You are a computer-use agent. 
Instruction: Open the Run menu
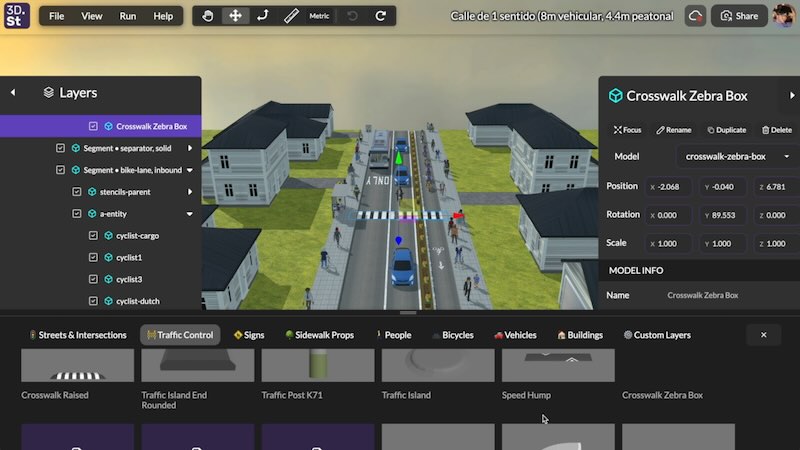click(128, 16)
